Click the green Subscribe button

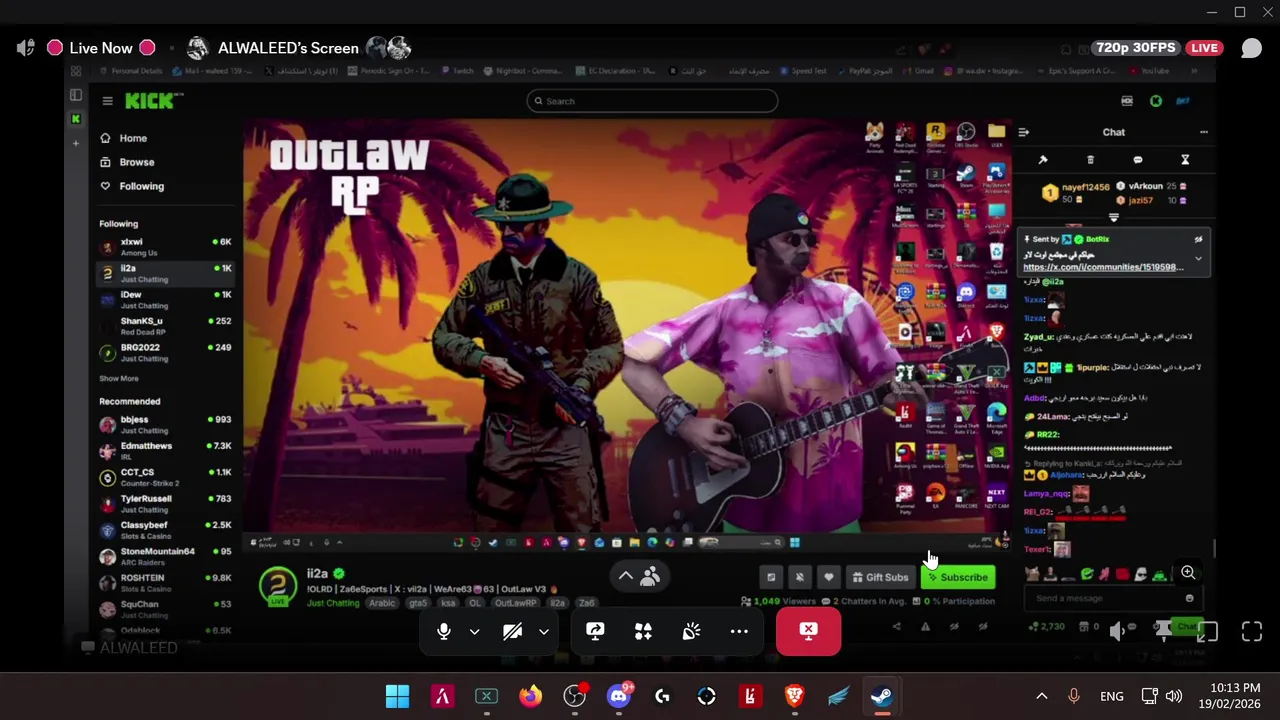958,577
